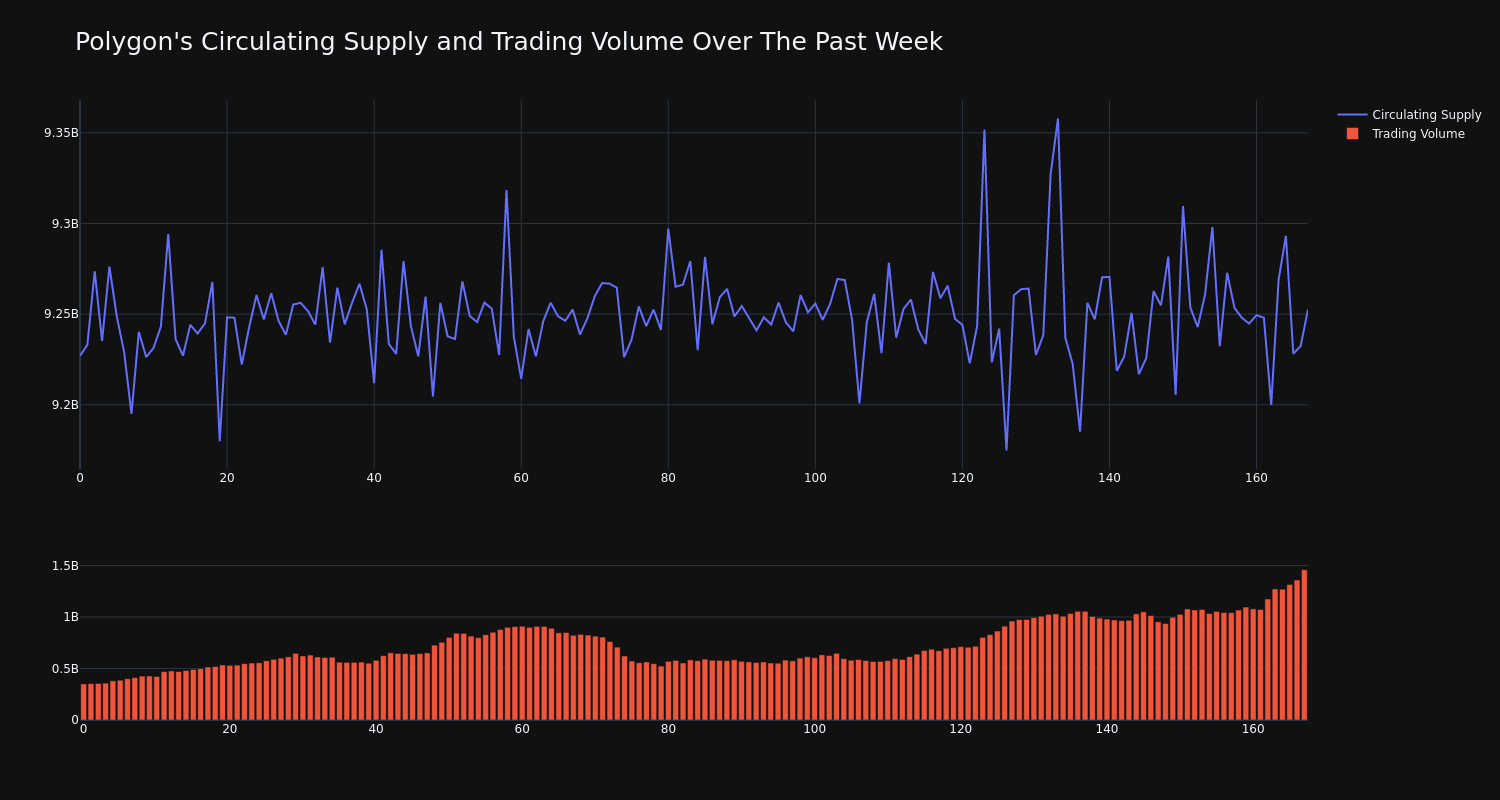Viewport: 1500px width, 800px height.
Task: Click the chart title about Polygon's Circulating Supply
Action: click(x=508, y=42)
